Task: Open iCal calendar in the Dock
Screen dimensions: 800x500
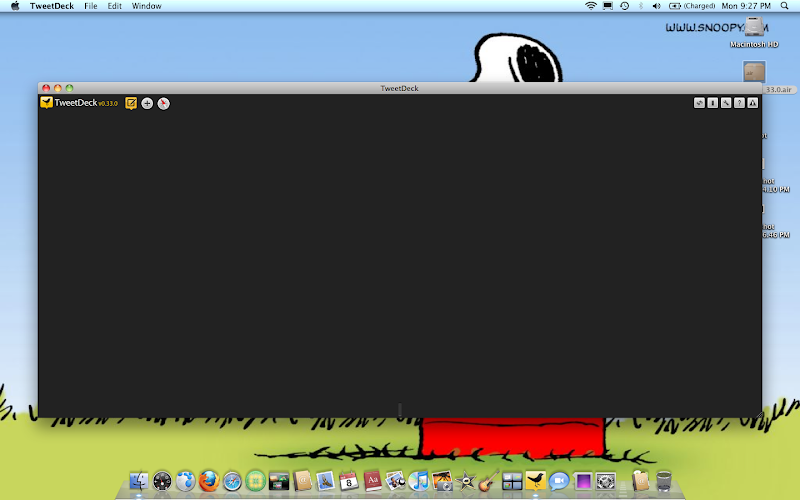Action: pyautogui.click(x=348, y=481)
